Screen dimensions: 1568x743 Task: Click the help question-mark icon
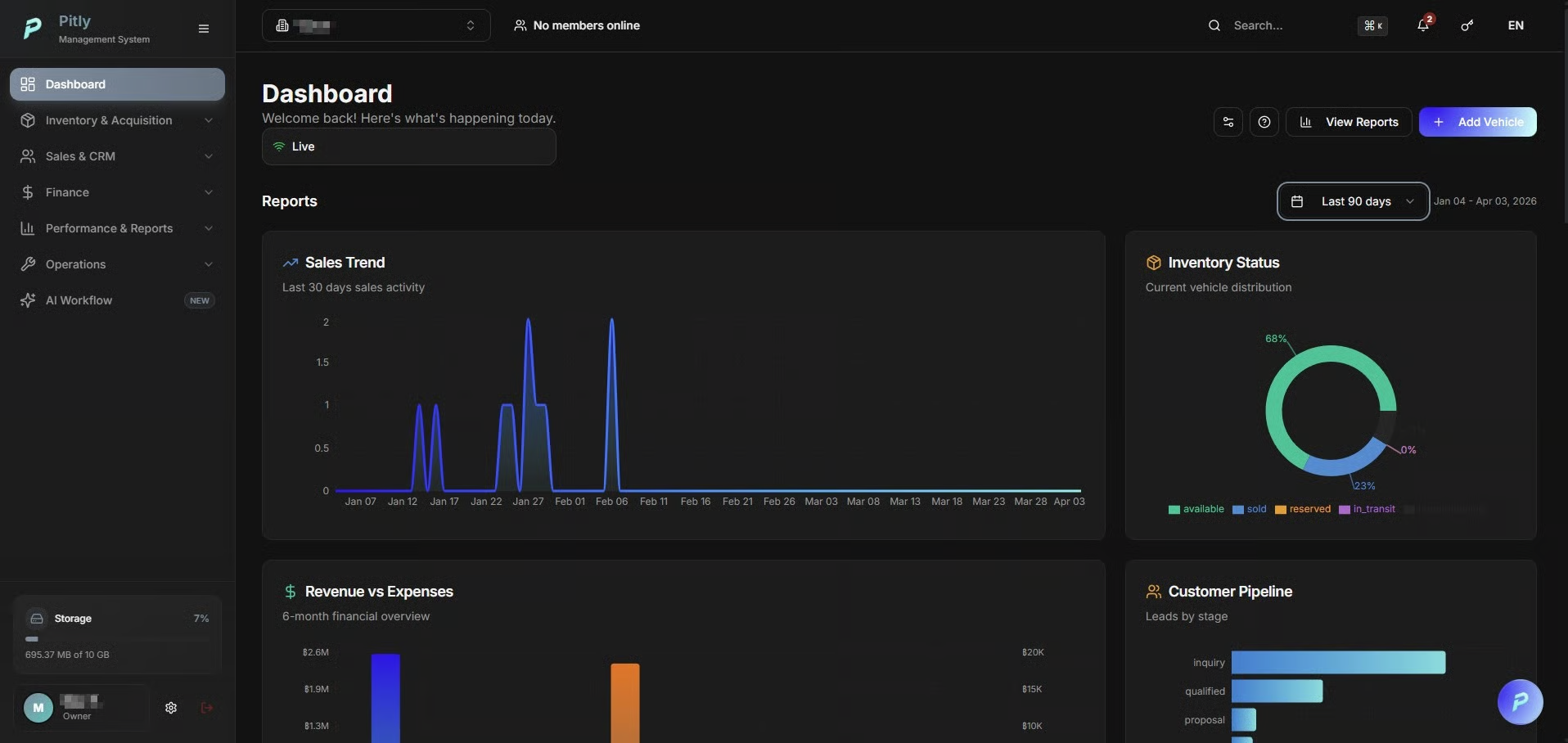click(x=1264, y=122)
